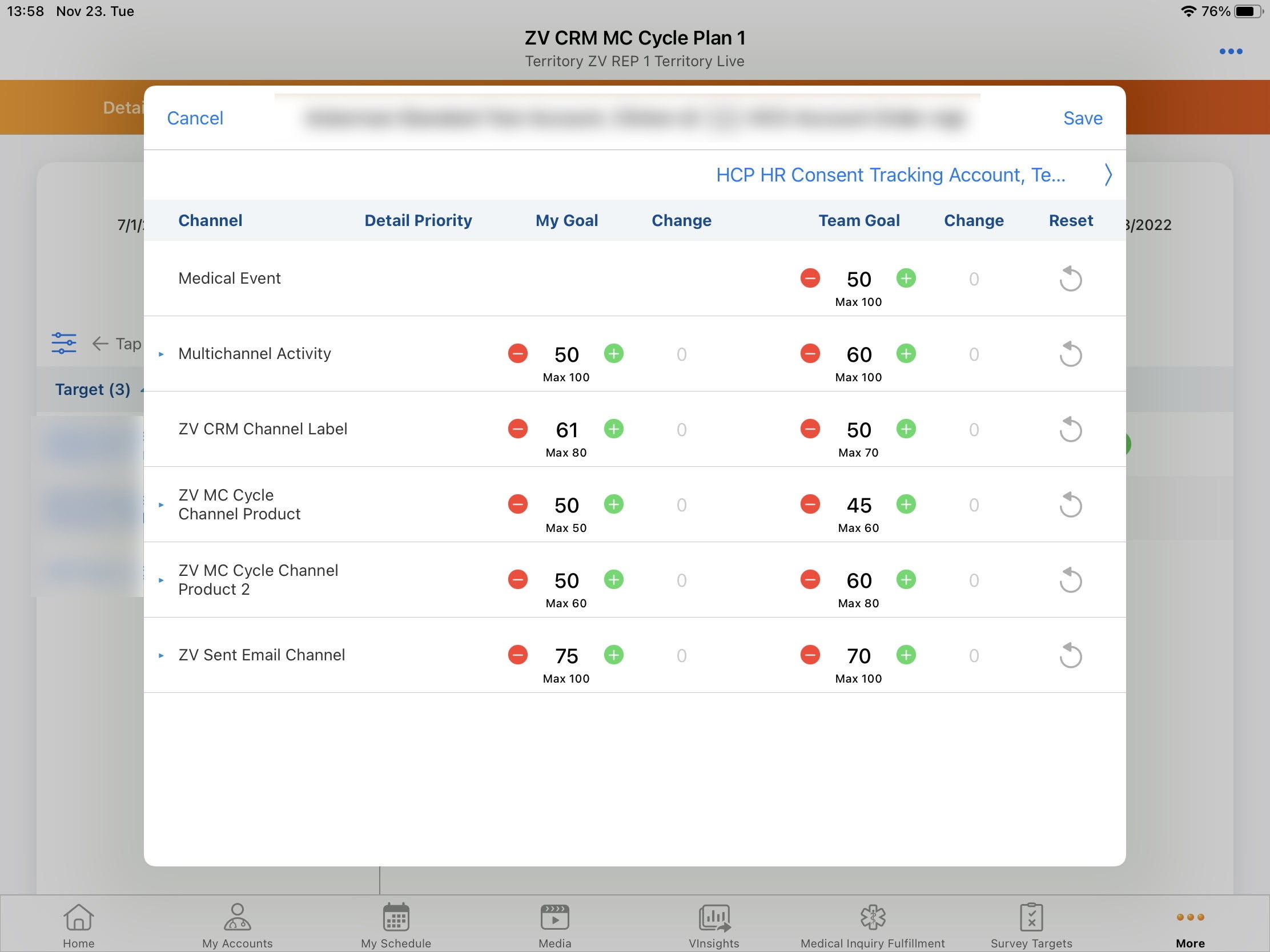
Task: Open the filter settings icon
Action: click(64, 343)
